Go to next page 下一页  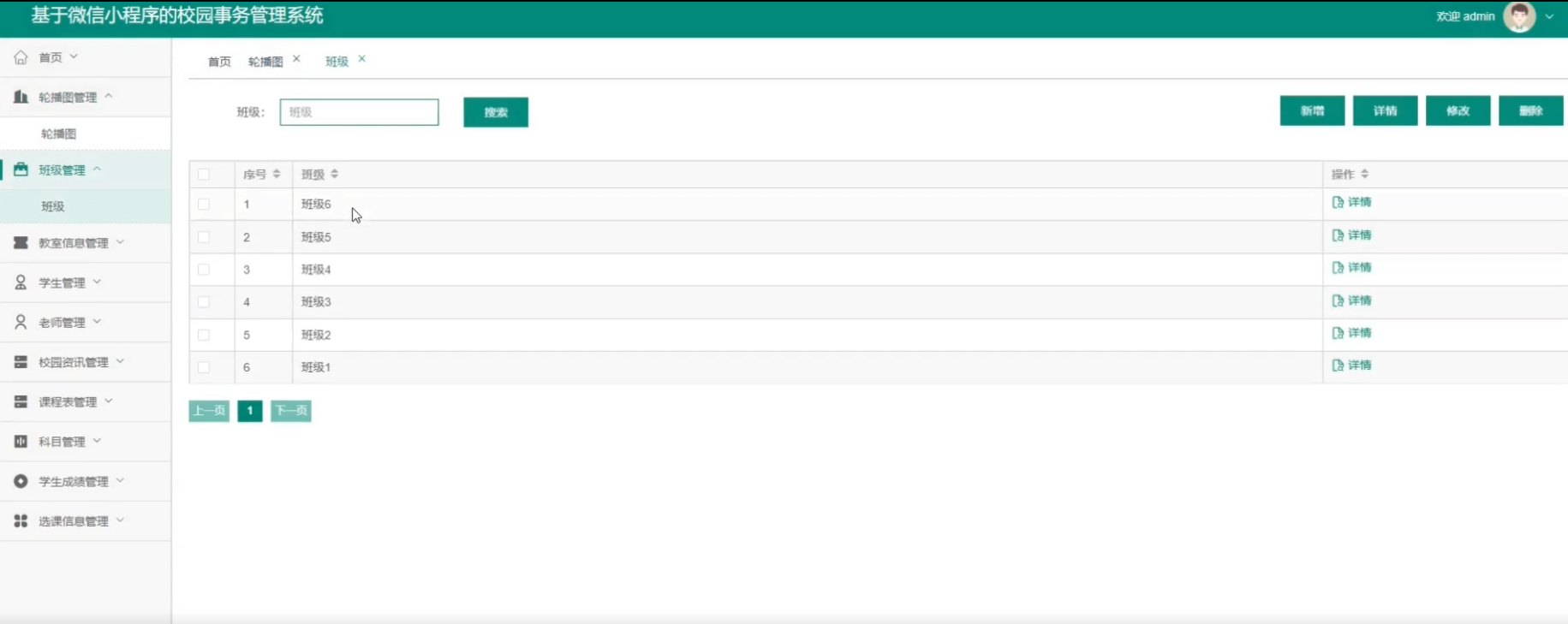tap(291, 411)
